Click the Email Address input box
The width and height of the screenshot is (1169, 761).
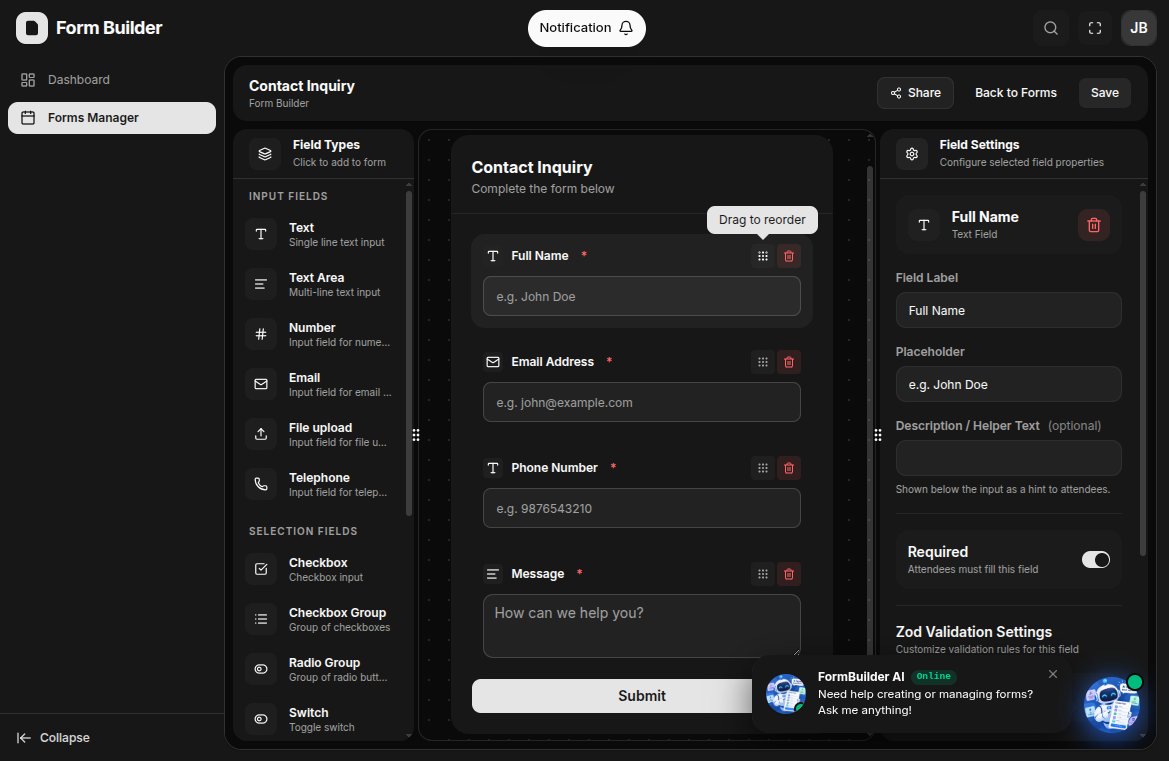coord(642,402)
